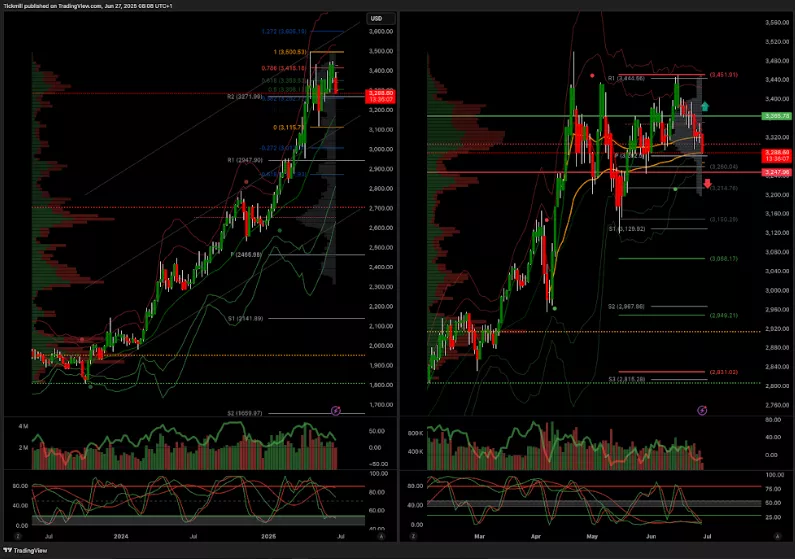
Task: Click the green up arrow marker on right chart
Action: pos(706,105)
